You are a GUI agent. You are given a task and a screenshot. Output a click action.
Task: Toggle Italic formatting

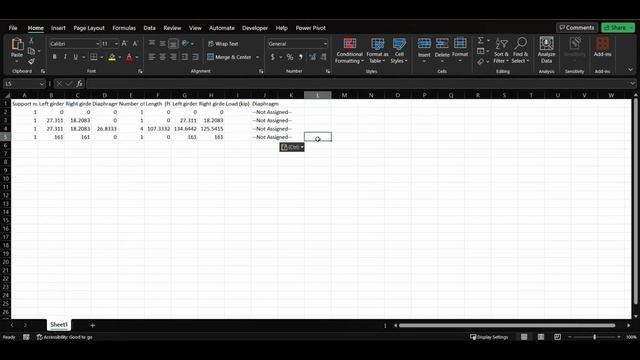click(x=65, y=57)
